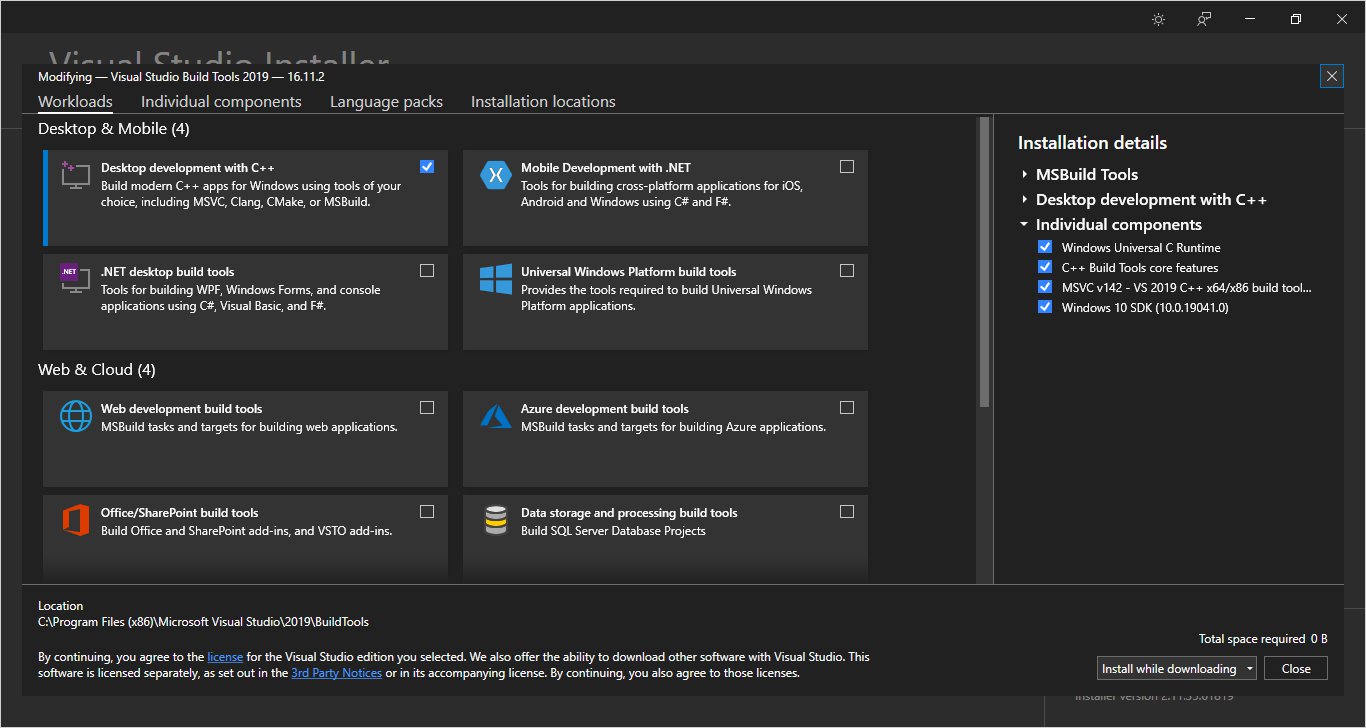
Task: Collapse the Individual components section
Action: click(x=1025, y=225)
